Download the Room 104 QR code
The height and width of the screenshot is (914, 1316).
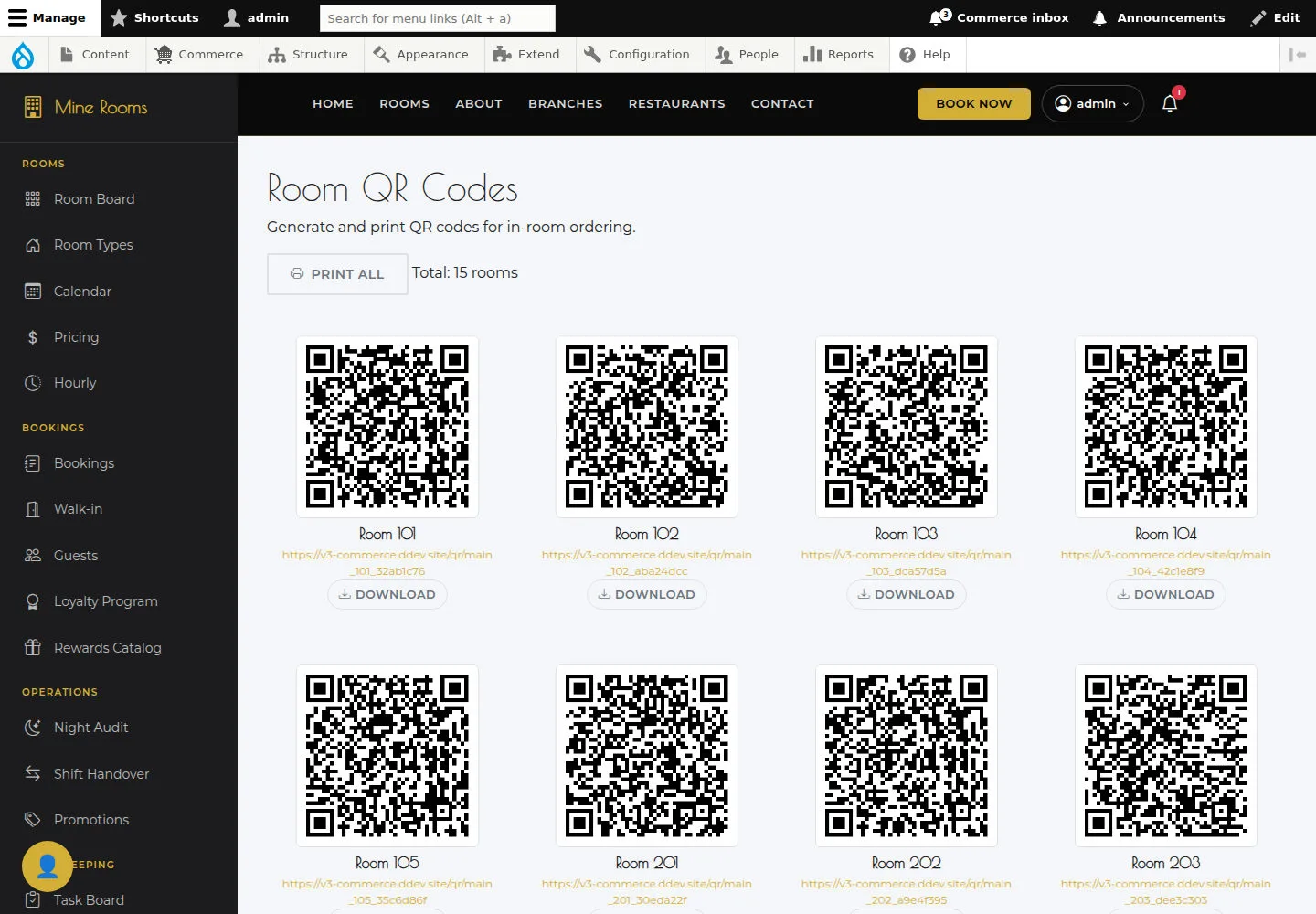click(x=1166, y=594)
